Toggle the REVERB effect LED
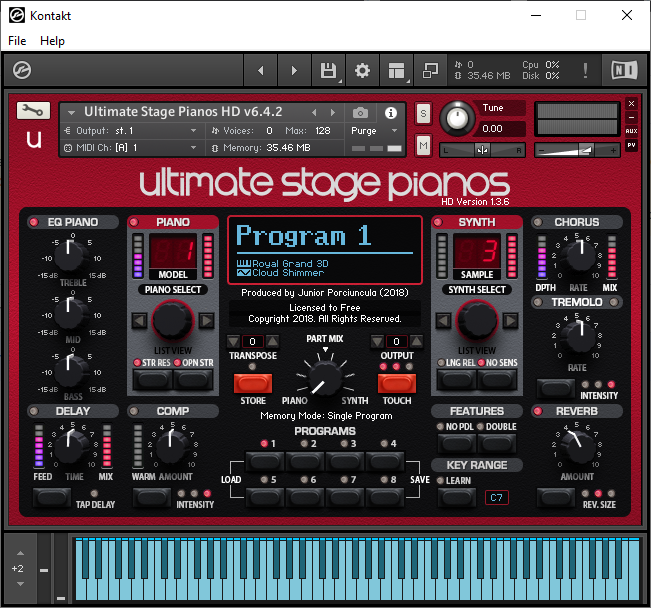Image resolution: width=651 pixels, height=608 pixels. [538, 411]
